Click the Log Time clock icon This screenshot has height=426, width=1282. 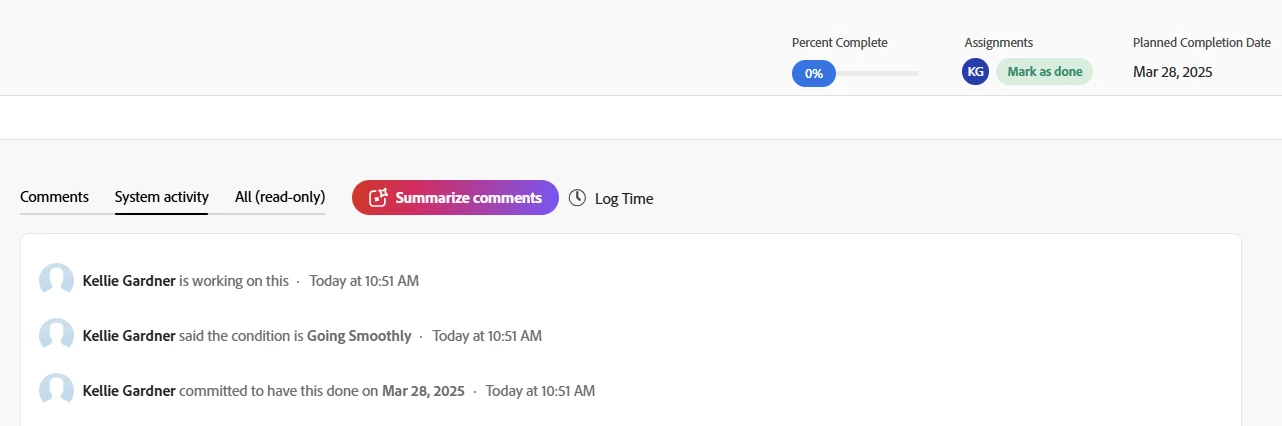pyautogui.click(x=577, y=198)
